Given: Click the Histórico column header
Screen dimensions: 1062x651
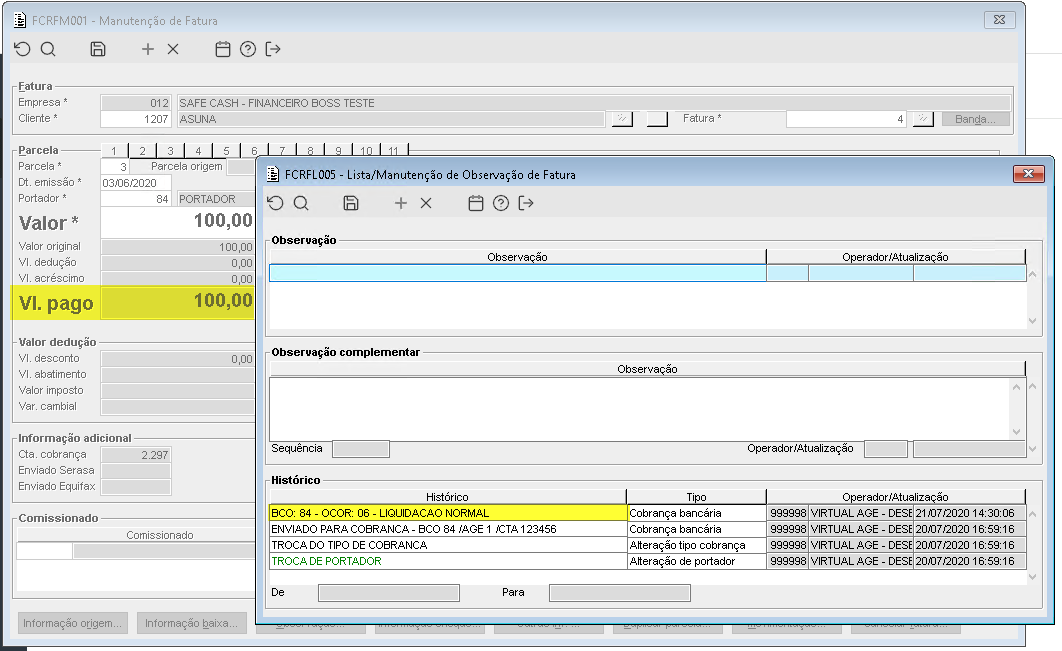Looking at the screenshot, I should click(x=447, y=497).
